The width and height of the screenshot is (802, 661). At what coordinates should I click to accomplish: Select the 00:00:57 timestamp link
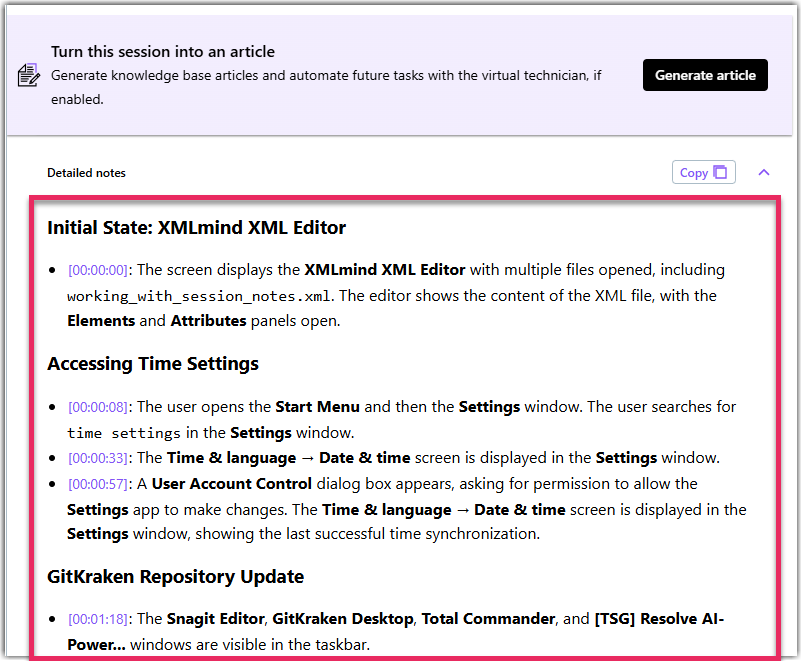(x=98, y=484)
